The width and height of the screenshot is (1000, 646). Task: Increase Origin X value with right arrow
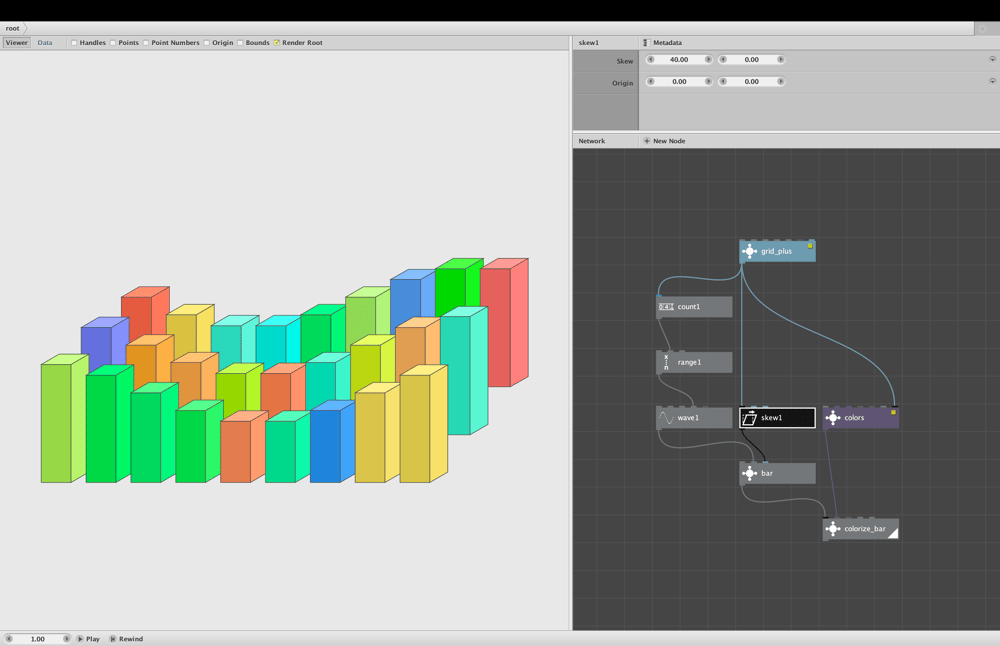point(708,81)
